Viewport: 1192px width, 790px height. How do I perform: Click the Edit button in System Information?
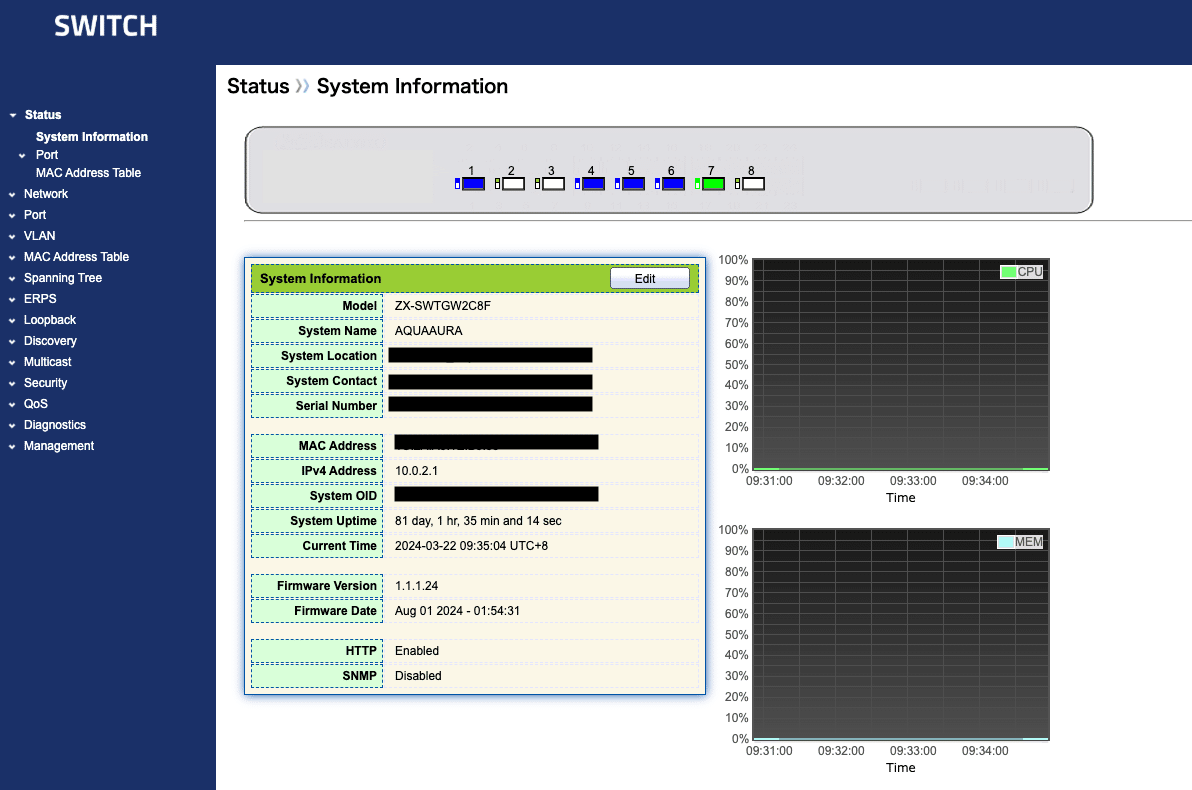[x=650, y=278]
